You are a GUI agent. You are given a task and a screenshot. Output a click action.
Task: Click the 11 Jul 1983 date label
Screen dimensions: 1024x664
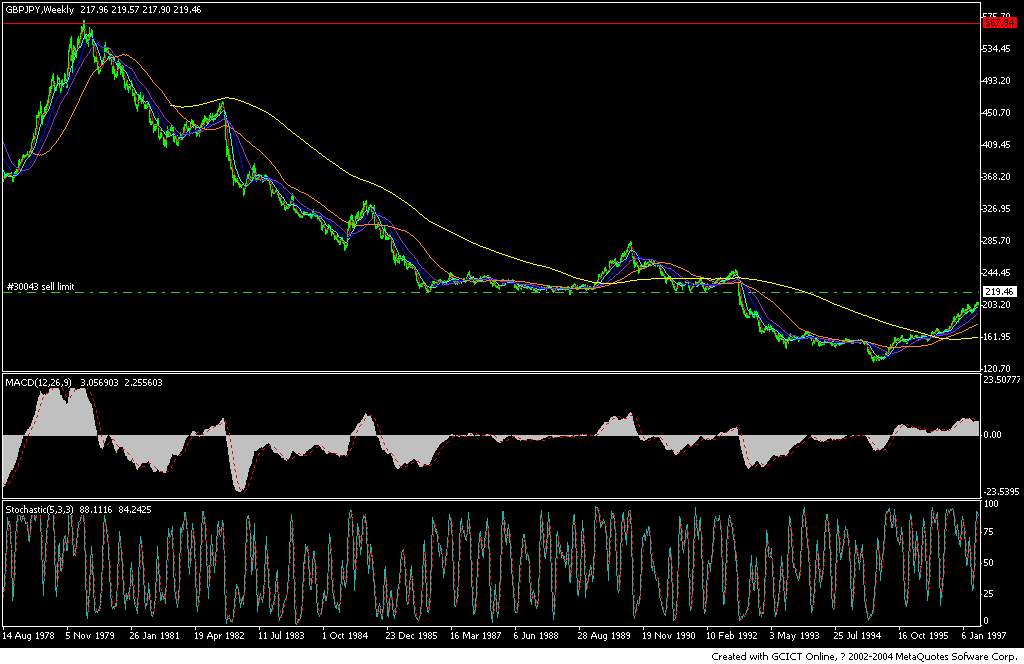tap(282, 635)
